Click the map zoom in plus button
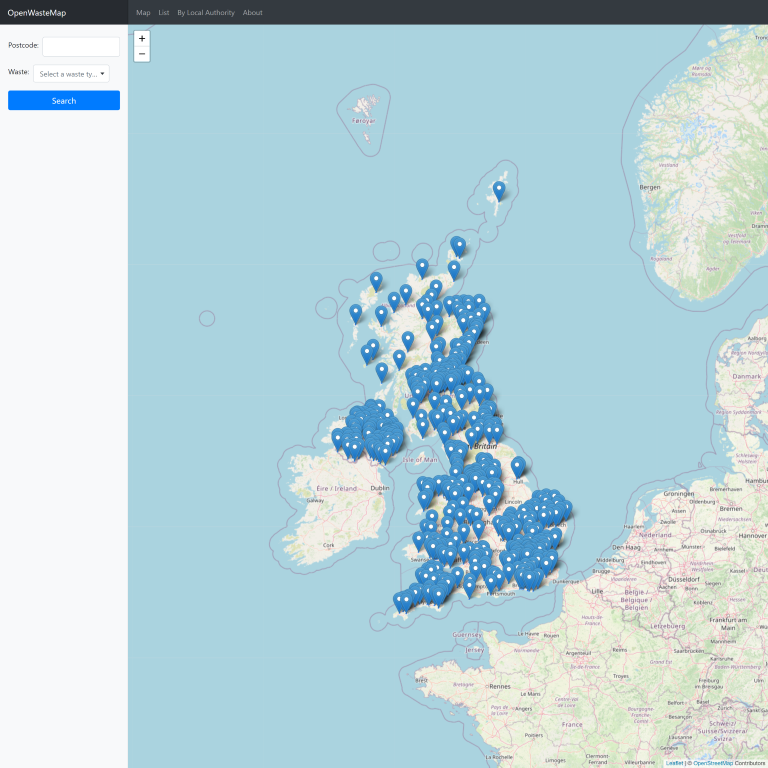The image size is (768, 768). [x=142, y=39]
